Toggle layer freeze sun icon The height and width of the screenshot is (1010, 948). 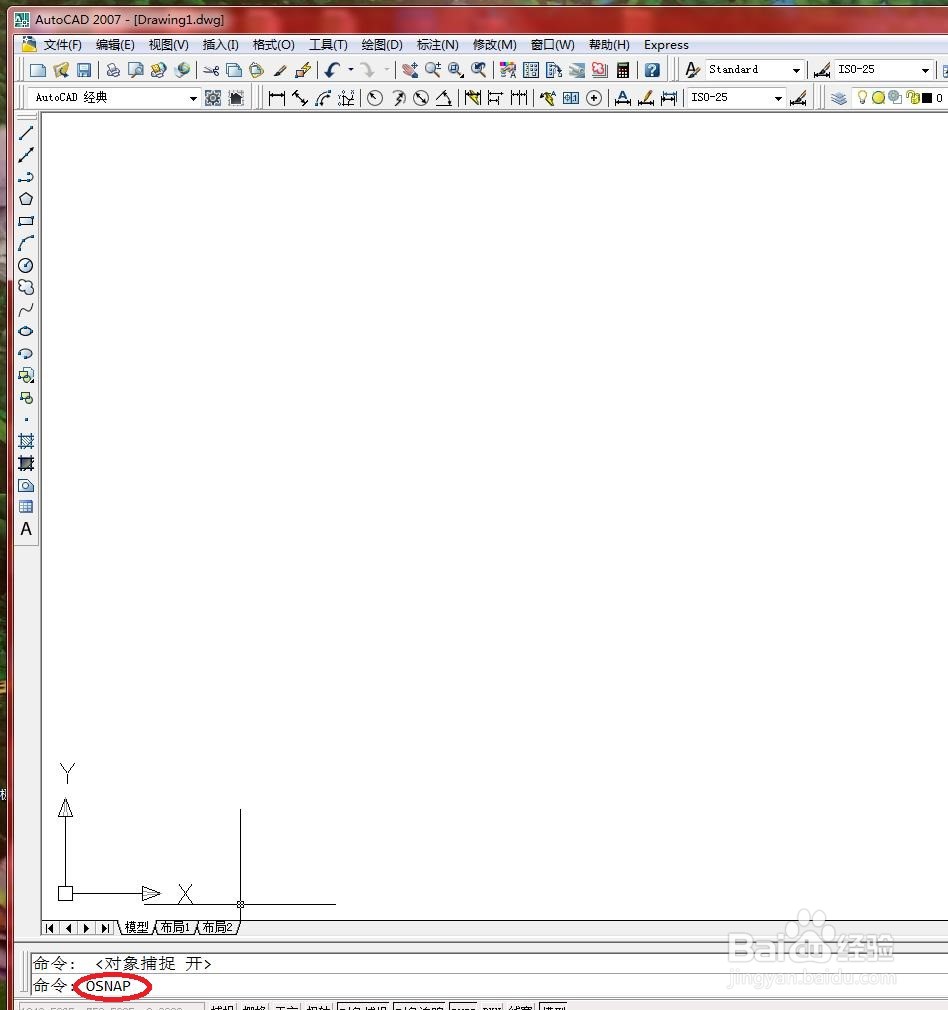pos(878,98)
